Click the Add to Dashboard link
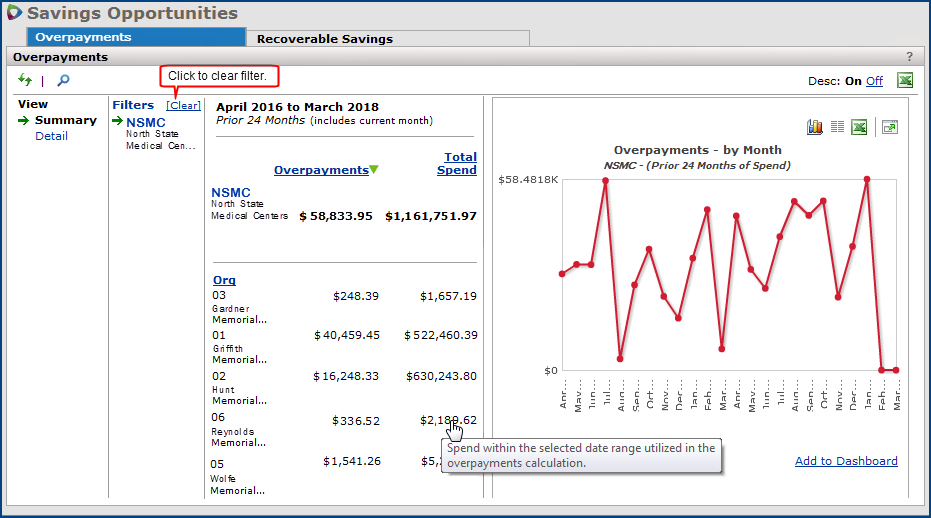This screenshot has height=518, width=931. [x=846, y=461]
